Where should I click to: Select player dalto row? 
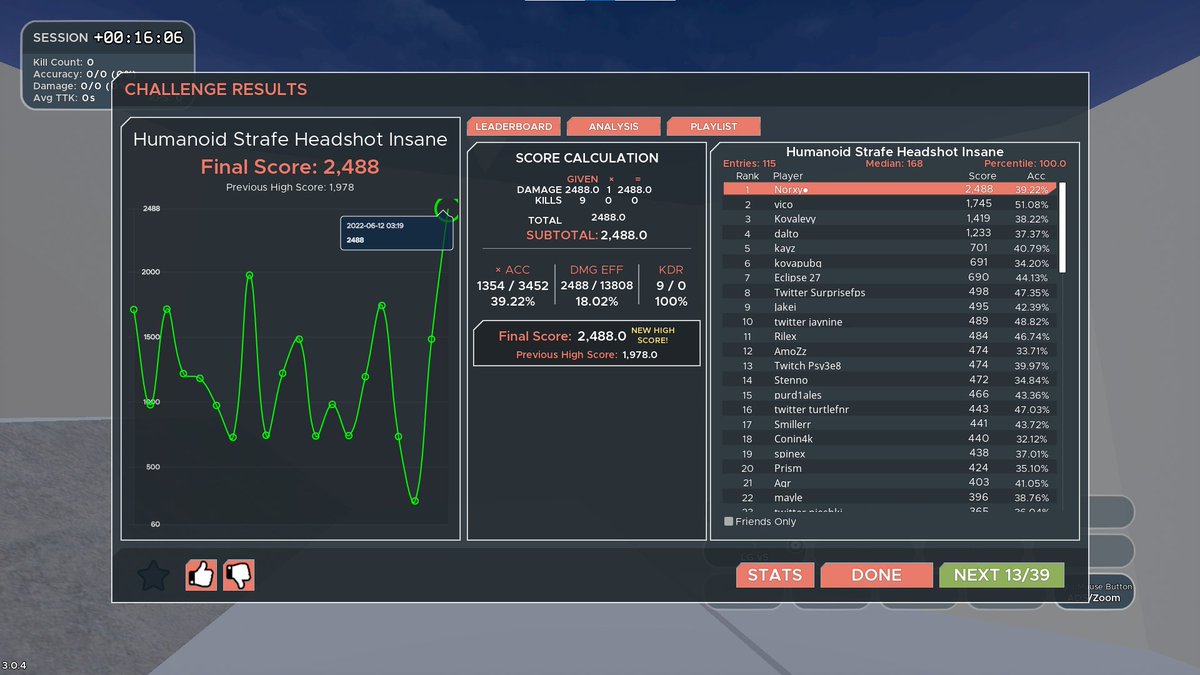coord(889,233)
